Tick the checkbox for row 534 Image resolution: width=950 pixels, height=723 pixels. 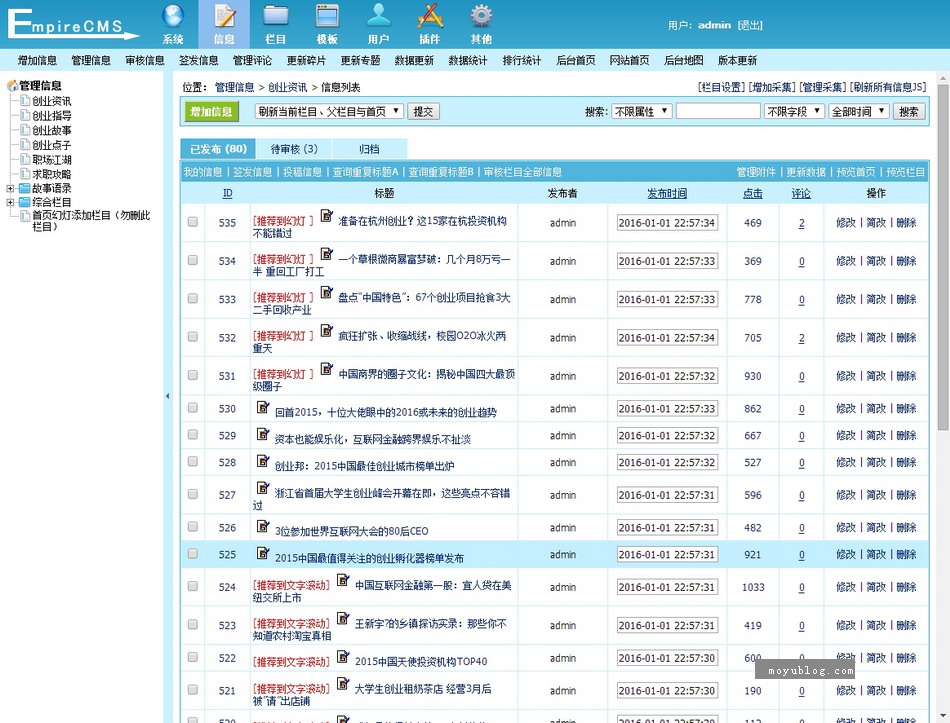point(193,260)
